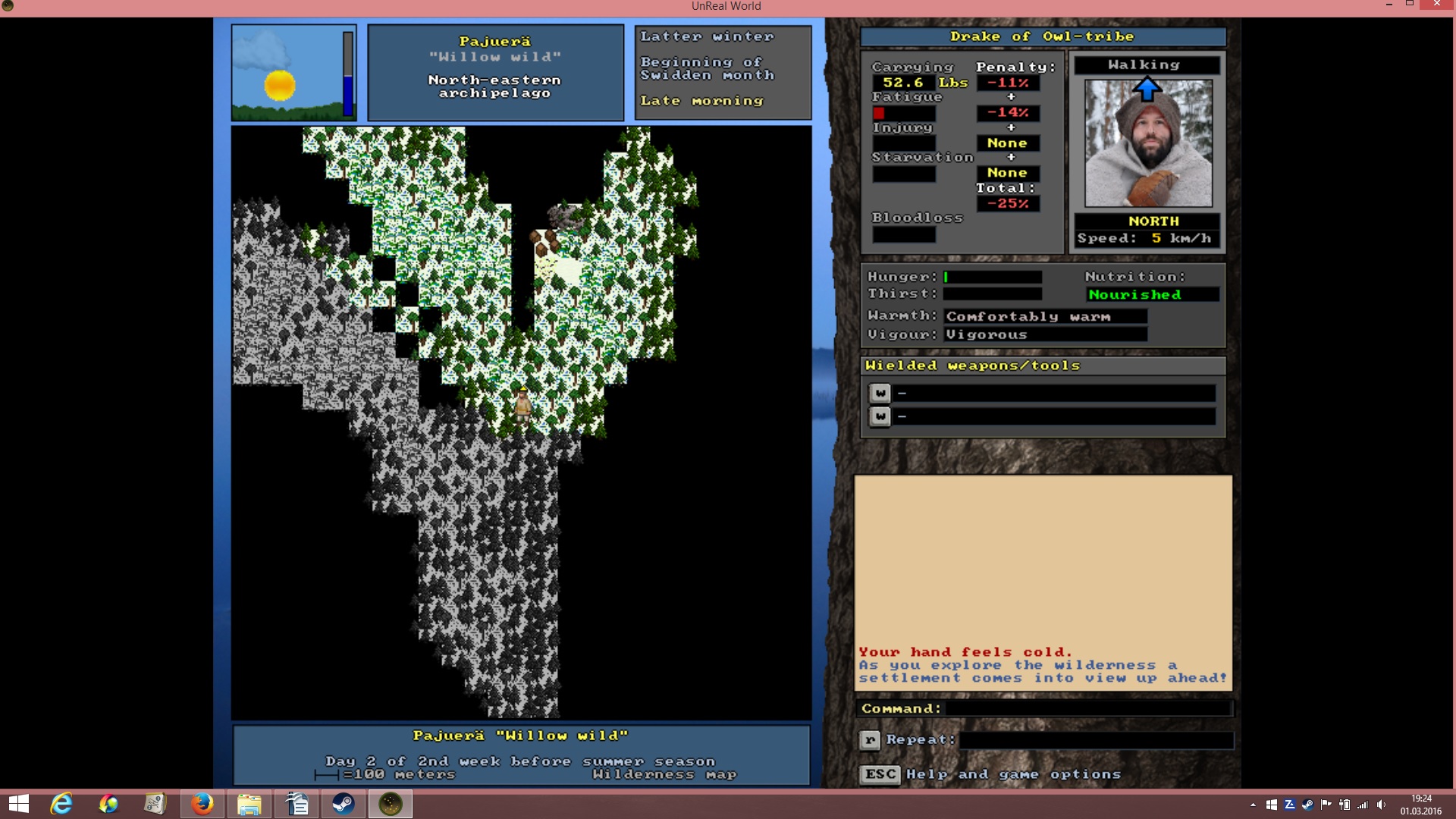Open File Explorer from the taskbar
The height and width of the screenshot is (819, 1456).
tap(249, 804)
